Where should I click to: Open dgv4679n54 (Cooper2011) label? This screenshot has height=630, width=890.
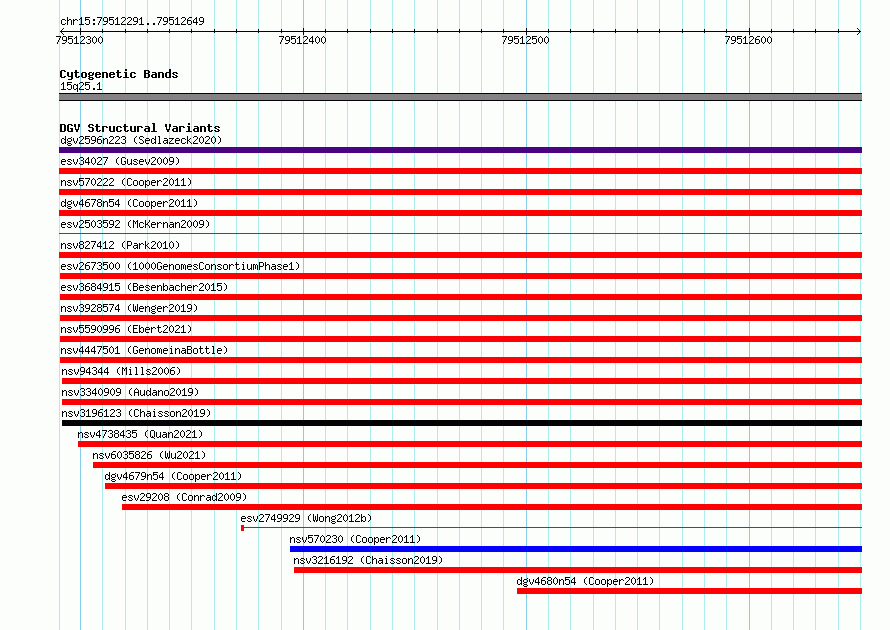click(173, 476)
